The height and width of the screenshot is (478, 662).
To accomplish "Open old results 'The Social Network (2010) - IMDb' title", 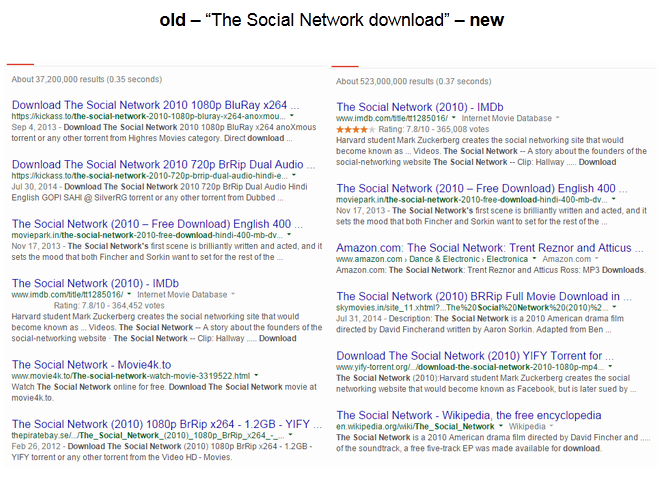I will tap(95, 283).
